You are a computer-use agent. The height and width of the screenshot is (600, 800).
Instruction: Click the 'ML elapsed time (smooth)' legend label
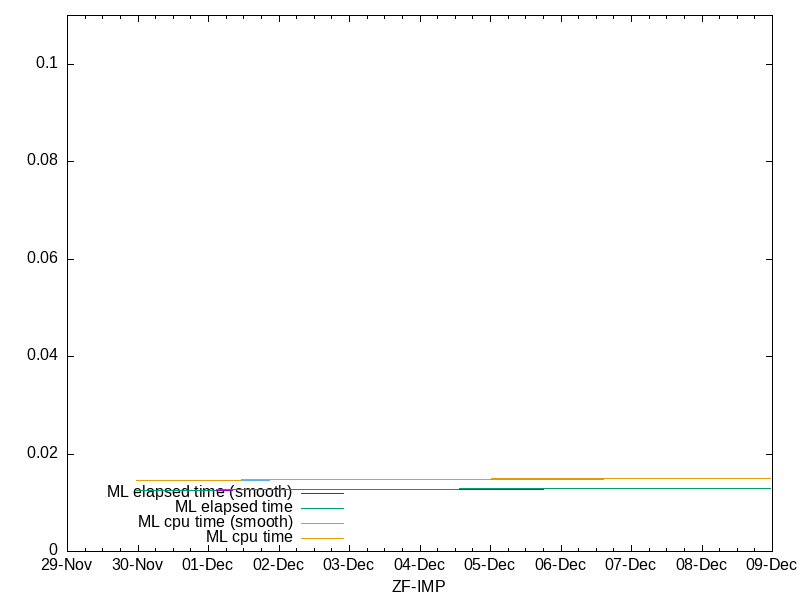(199, 492)
